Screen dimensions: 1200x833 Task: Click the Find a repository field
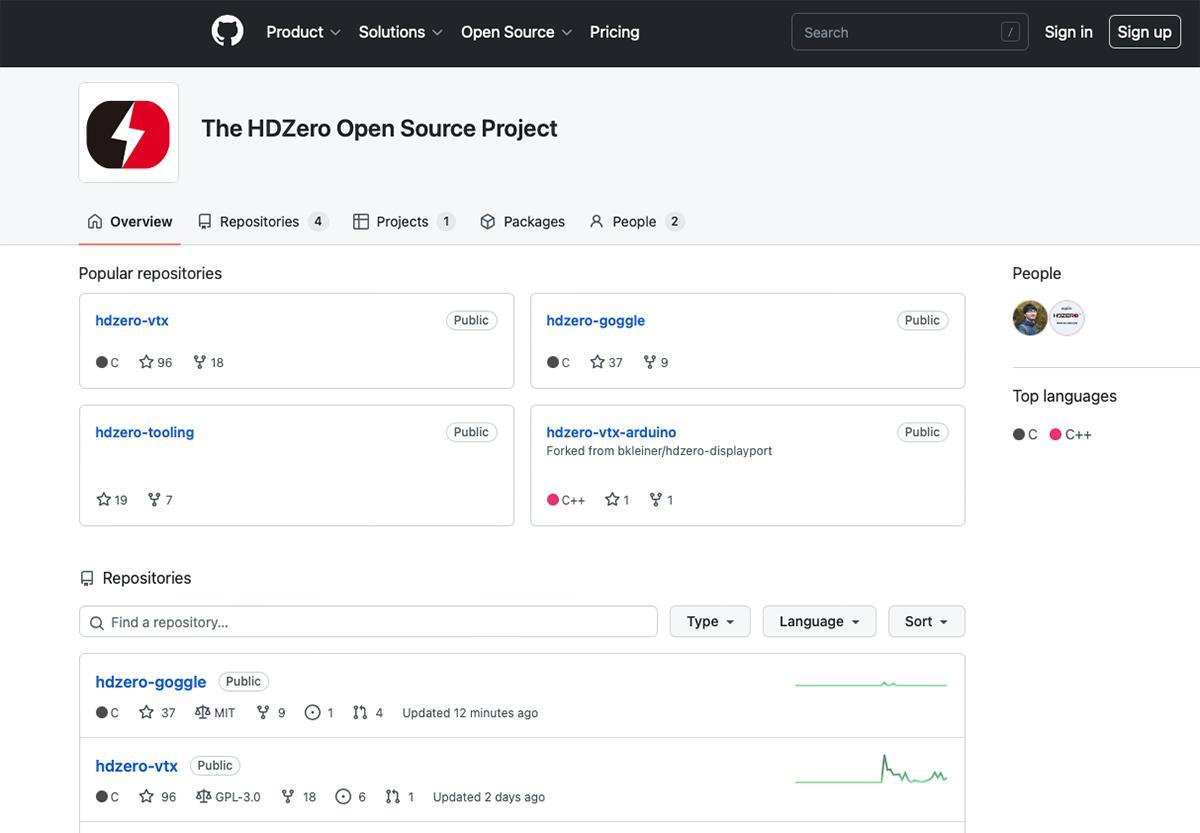click(368, 622)
